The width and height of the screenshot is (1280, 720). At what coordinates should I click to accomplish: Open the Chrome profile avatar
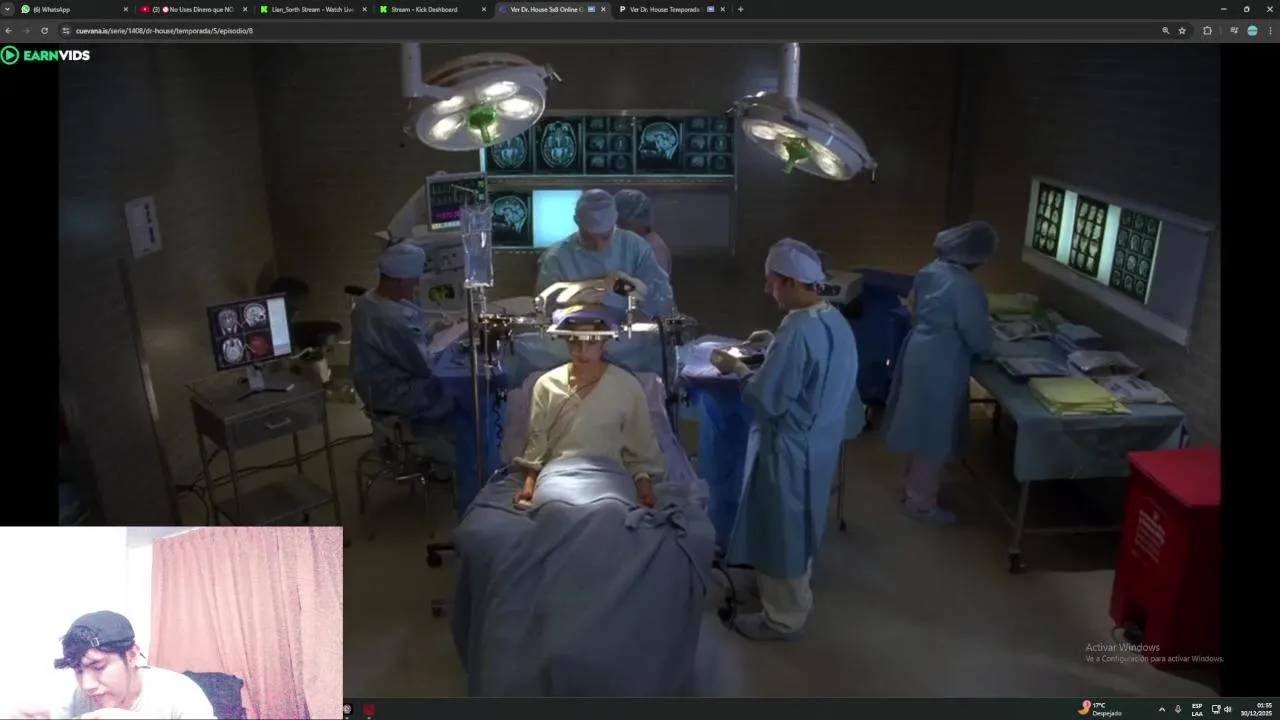point(1252,31)
